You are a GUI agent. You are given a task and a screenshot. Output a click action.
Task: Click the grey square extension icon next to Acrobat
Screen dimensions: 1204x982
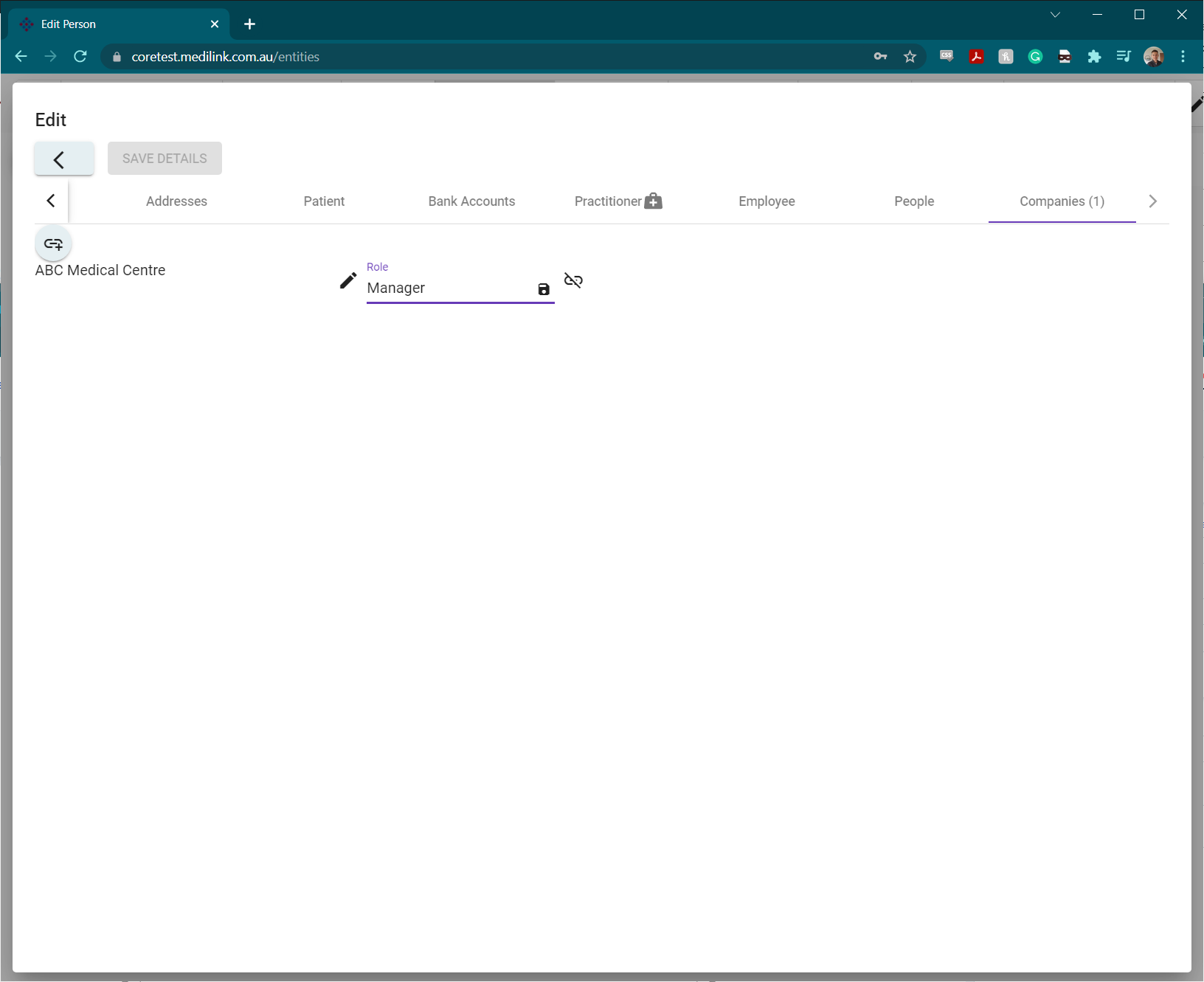pyautogui.click(x=1006, y=56)
